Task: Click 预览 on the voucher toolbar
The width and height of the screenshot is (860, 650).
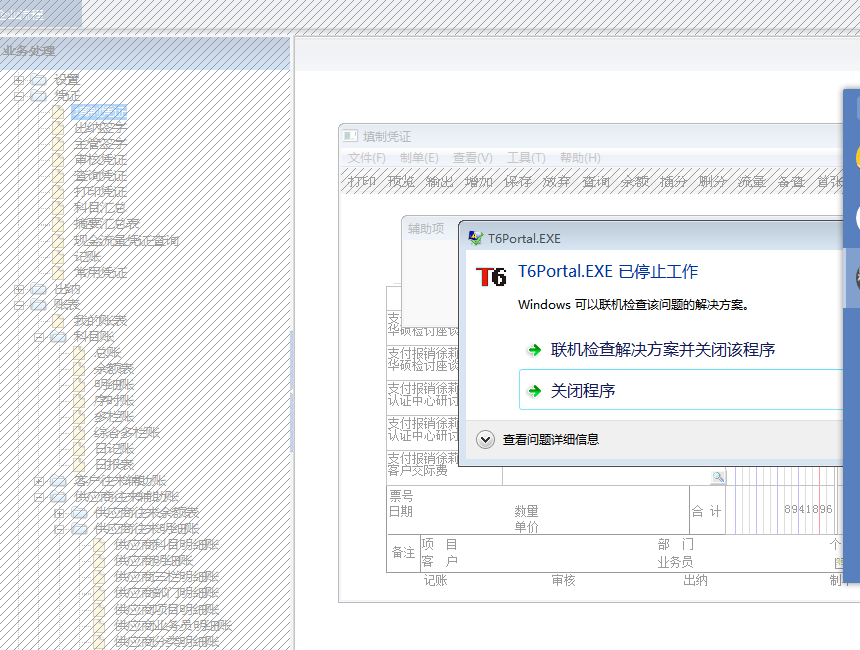Action: 401,181
